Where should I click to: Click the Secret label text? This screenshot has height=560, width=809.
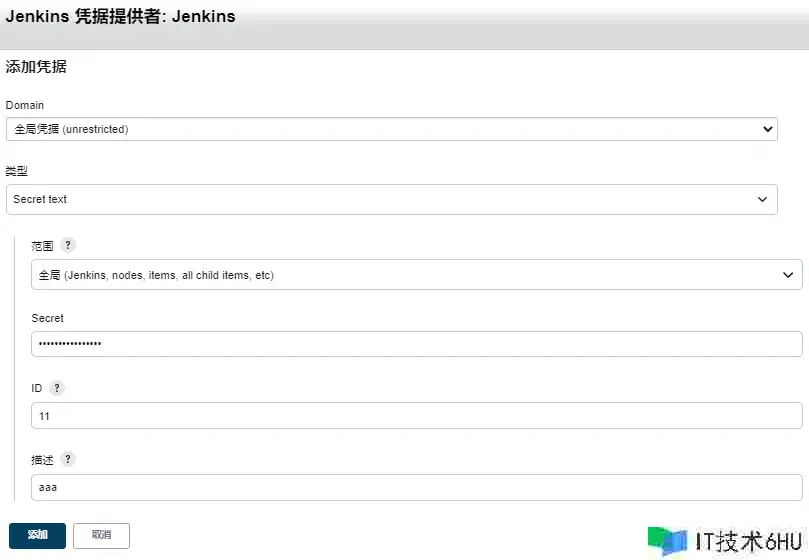[47, 318]
